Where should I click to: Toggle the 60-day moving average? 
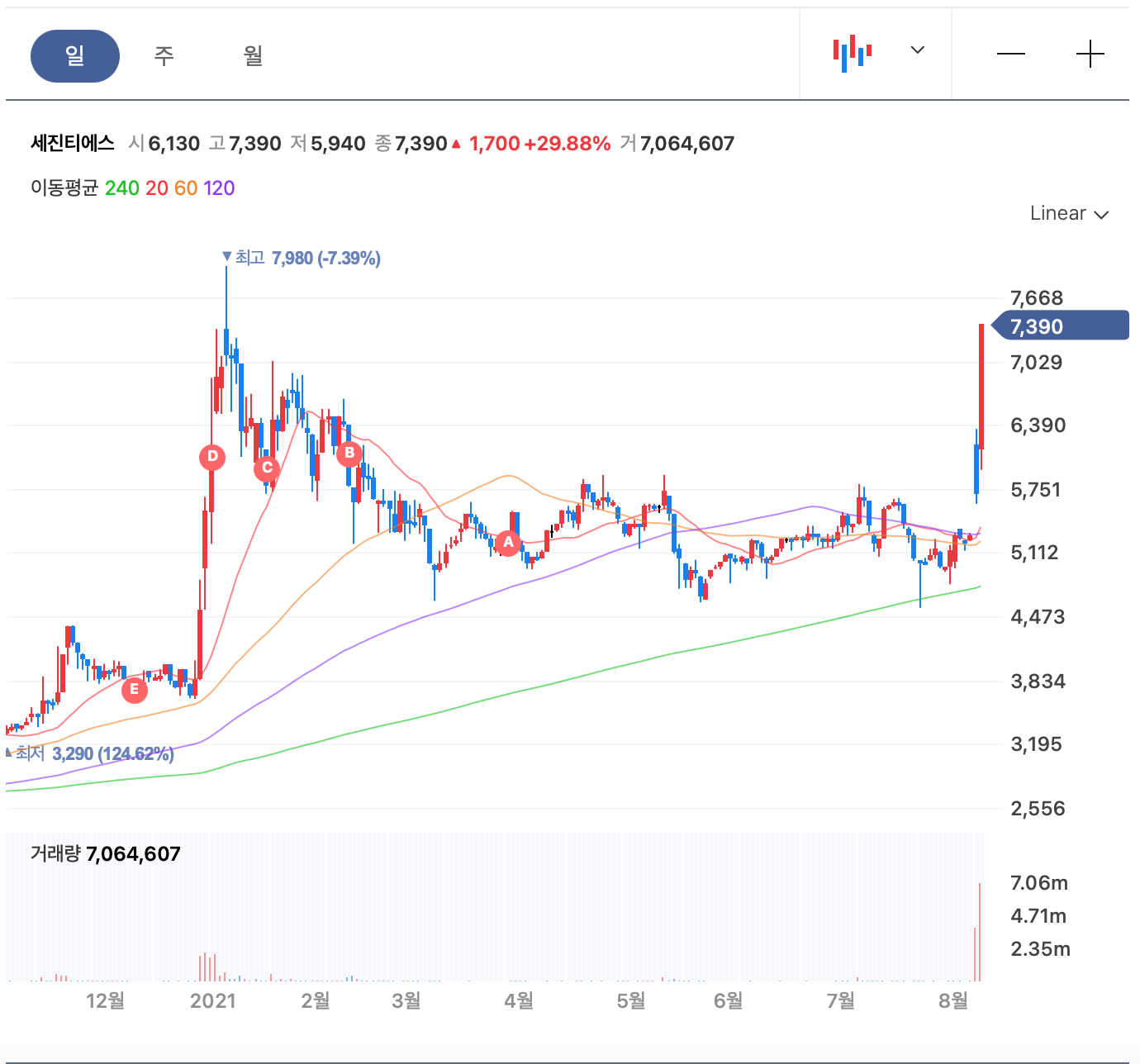pyautogui.click(x=186, y=188)
